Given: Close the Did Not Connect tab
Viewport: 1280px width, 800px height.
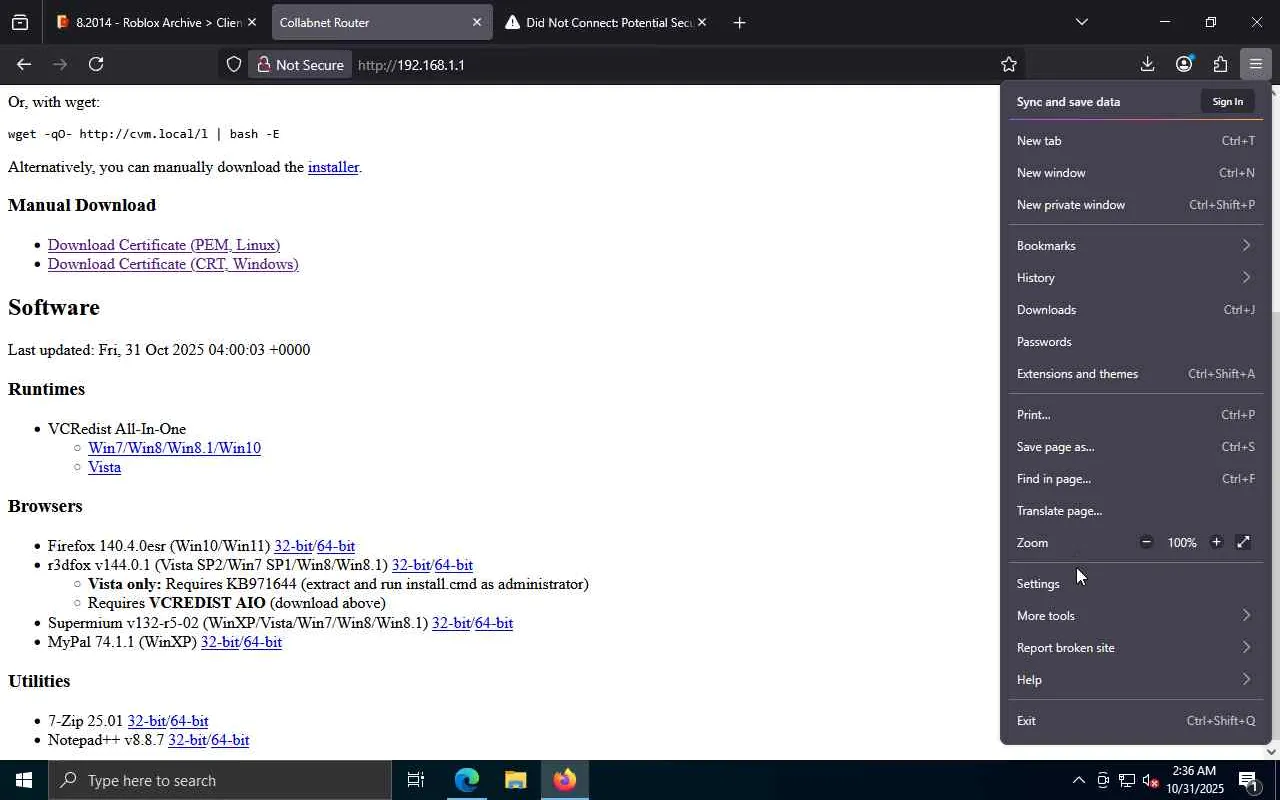Looking at the screenshot, I should [x=702, y=22].
